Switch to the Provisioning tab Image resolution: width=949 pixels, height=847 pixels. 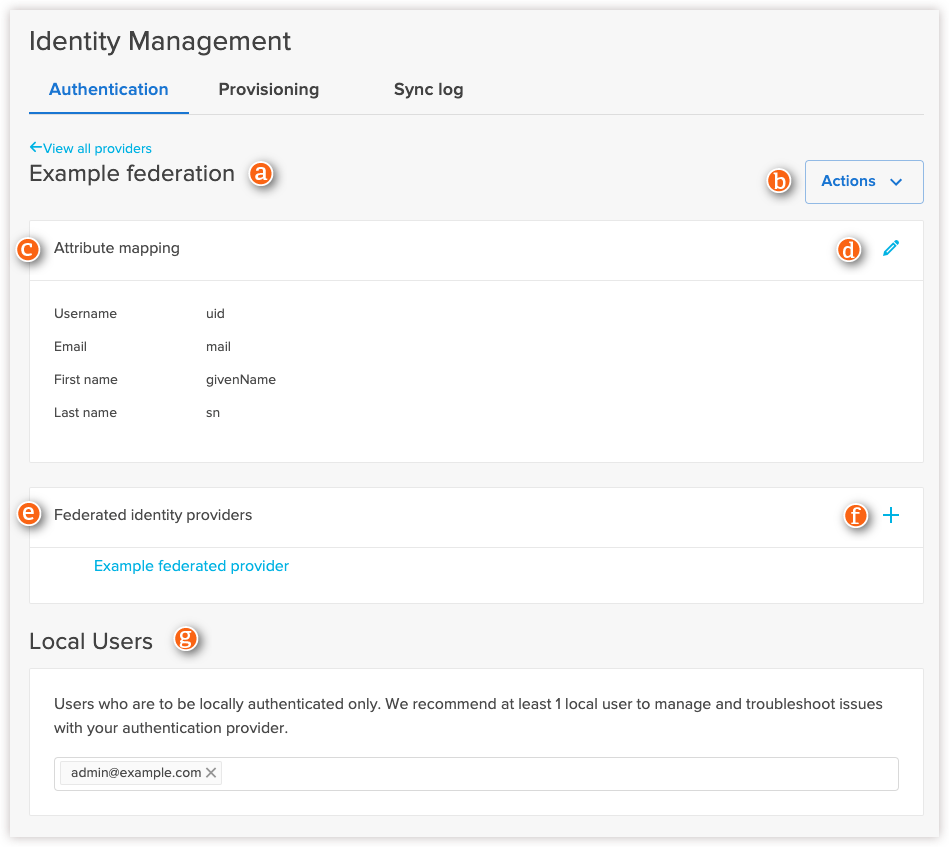click(x=268, y=89)
